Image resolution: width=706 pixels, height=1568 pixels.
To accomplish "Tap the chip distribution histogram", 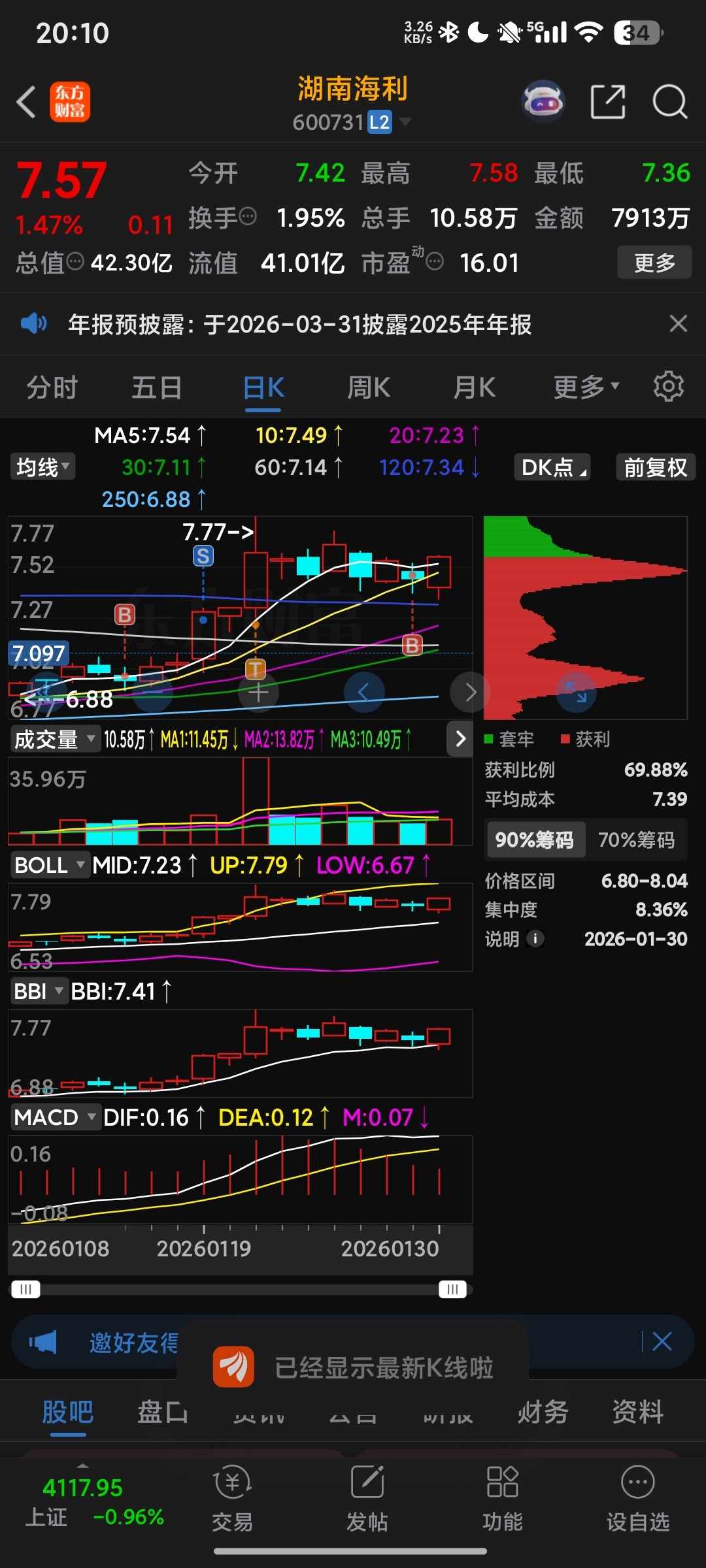I will pos(585,617).
